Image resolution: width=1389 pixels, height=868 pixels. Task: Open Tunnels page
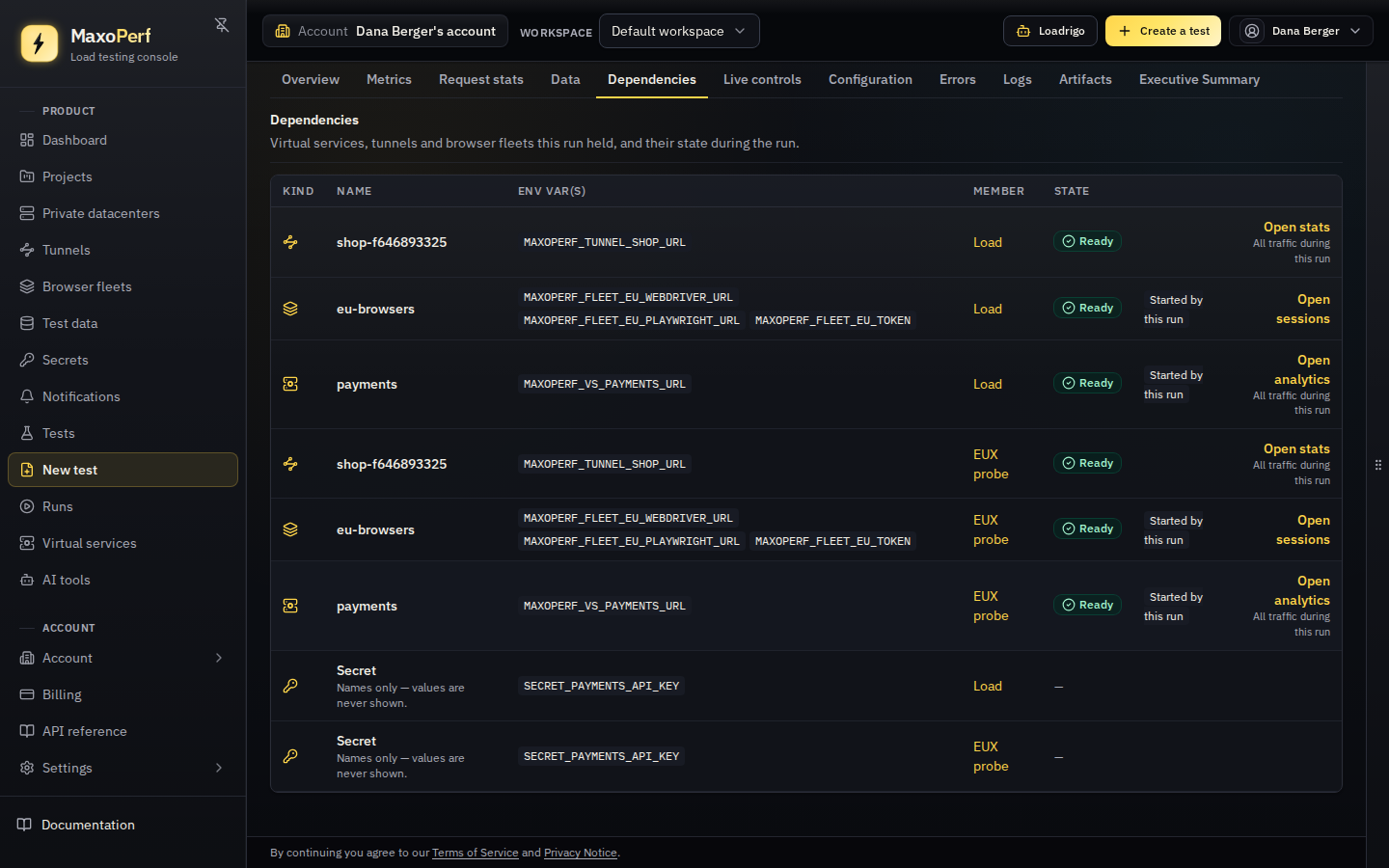coord(123,250)
